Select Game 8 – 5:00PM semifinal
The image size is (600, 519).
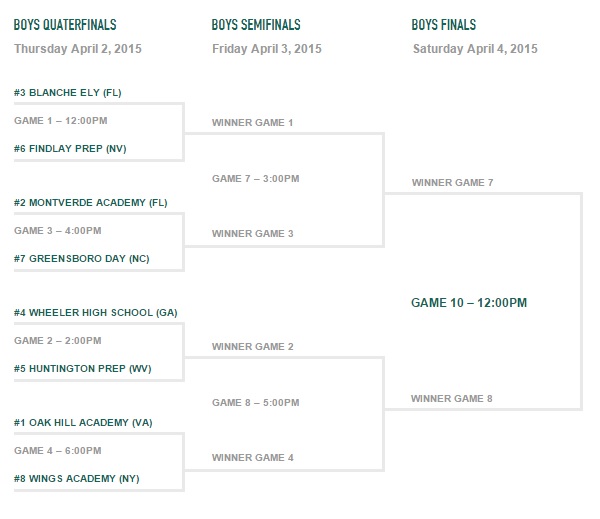256,403
